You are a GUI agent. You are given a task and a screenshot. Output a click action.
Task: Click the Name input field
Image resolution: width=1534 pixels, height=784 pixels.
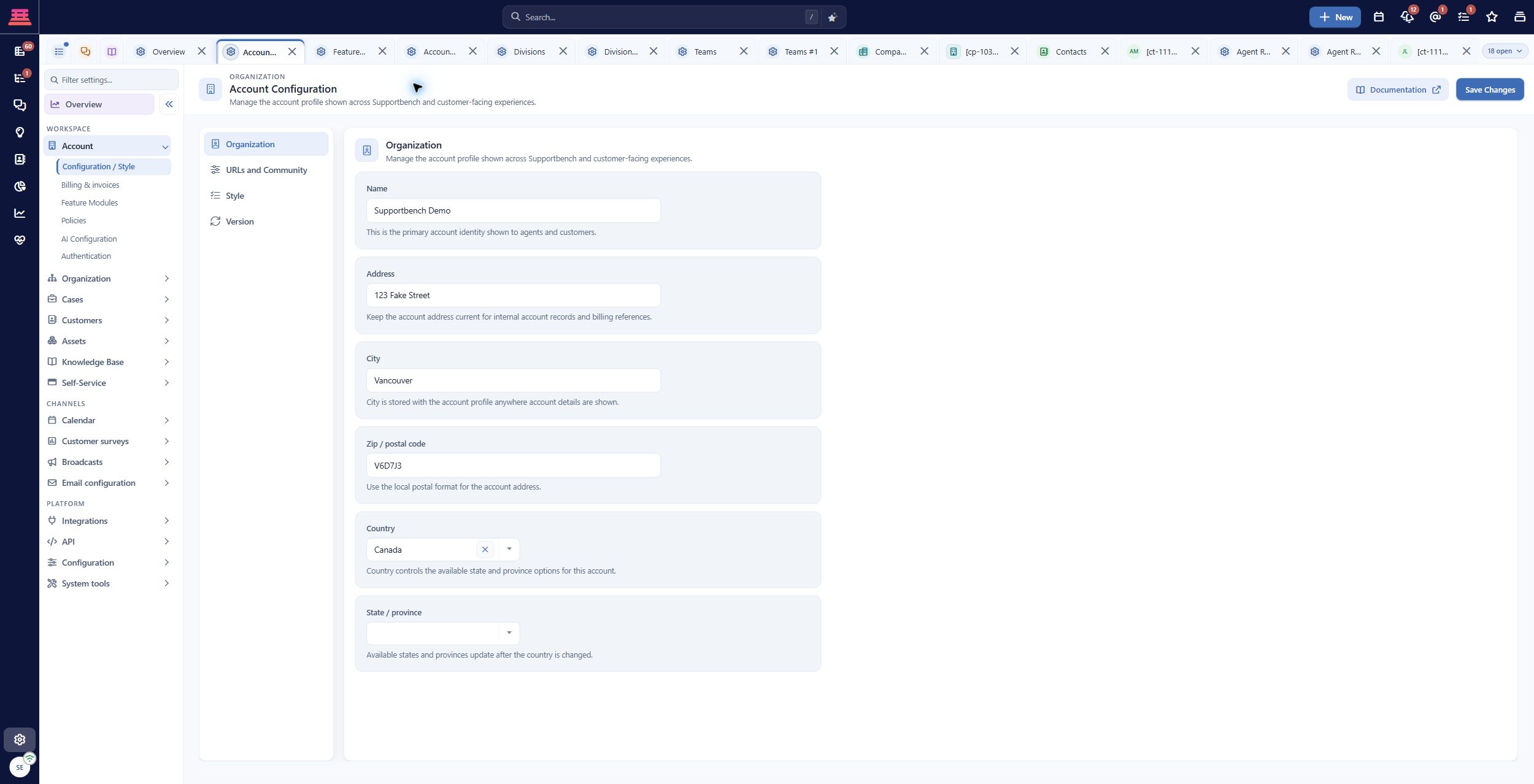[514, 210]
